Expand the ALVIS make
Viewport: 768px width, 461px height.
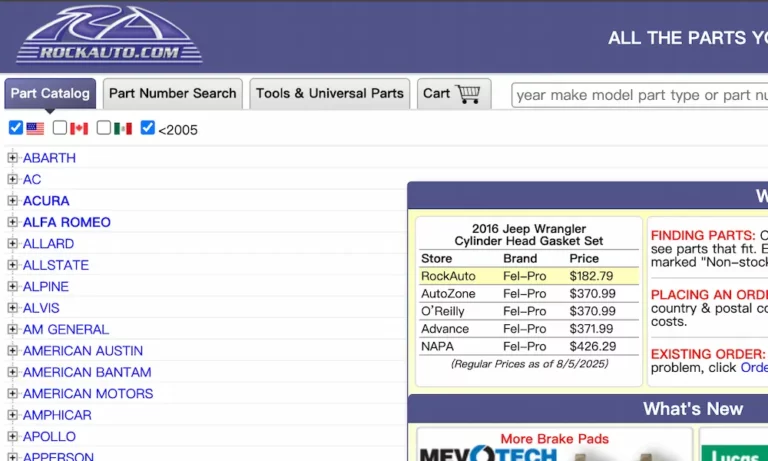pyautogui.click(x=13, y=308)
